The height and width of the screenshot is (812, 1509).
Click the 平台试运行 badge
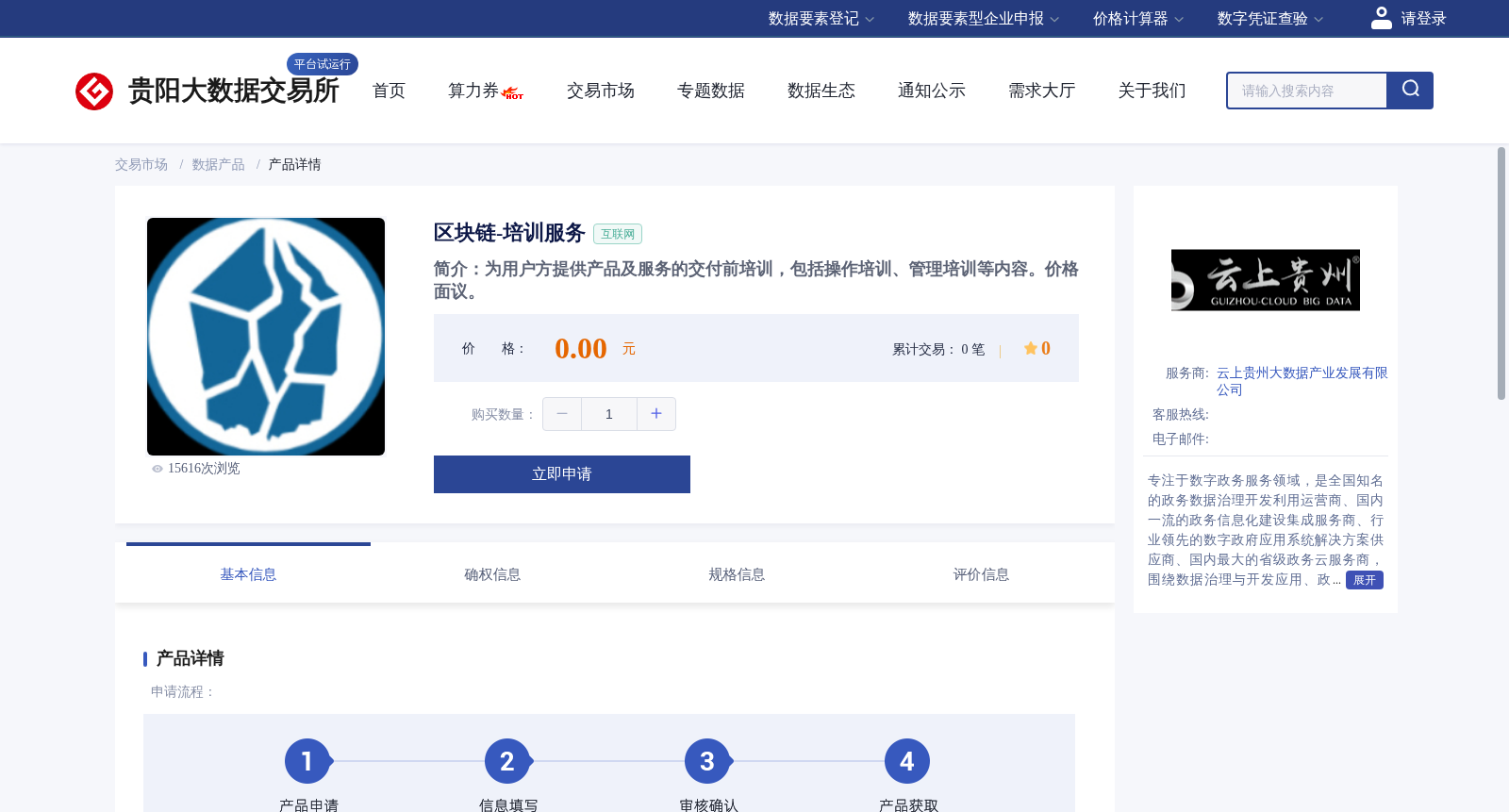323,64
